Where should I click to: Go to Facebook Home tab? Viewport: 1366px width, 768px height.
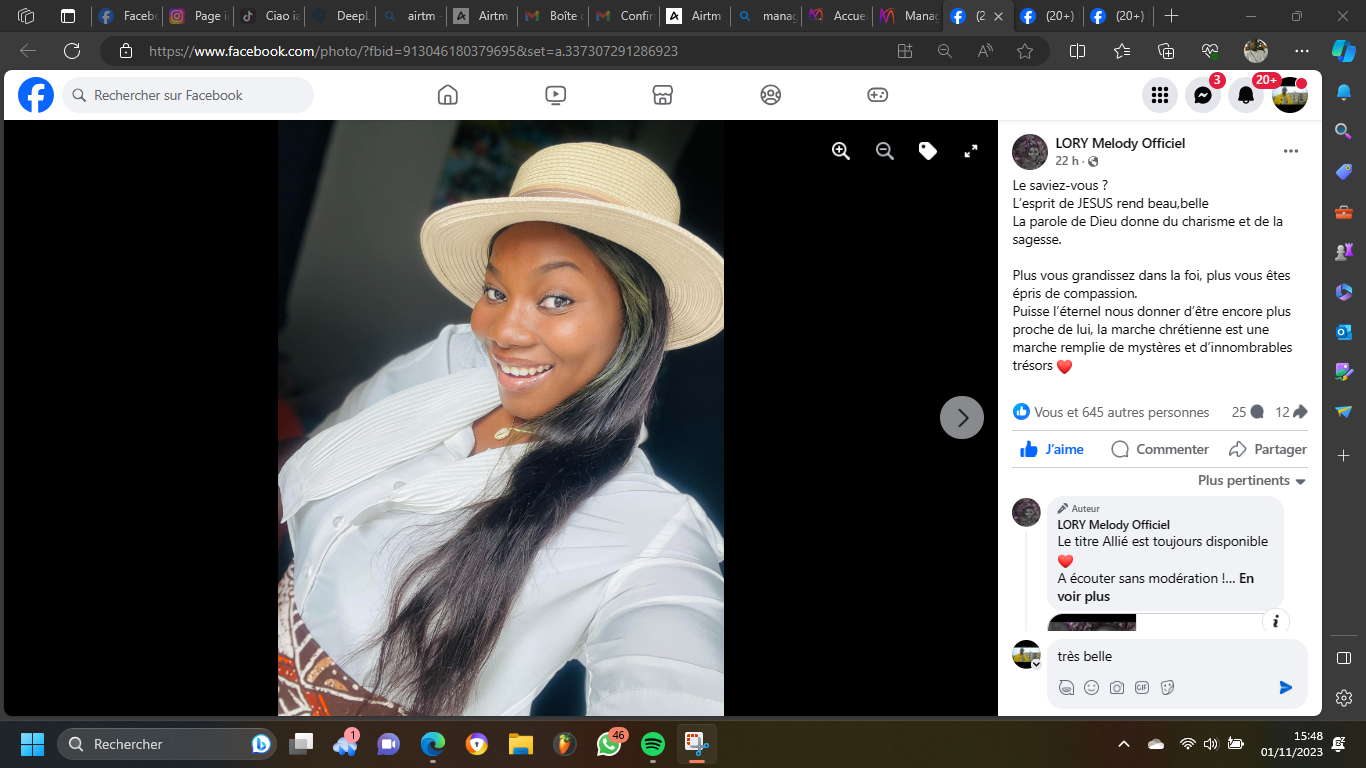448,95
